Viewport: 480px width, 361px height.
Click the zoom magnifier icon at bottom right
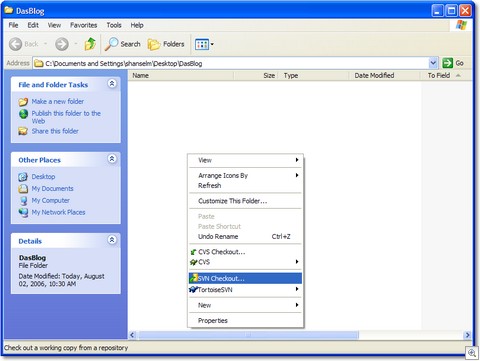point(472,353)
